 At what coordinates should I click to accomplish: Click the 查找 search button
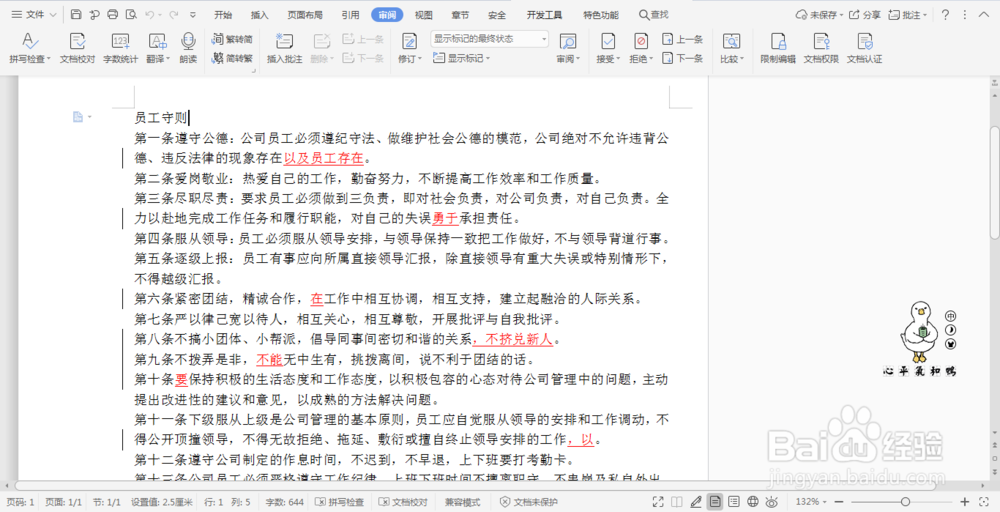coord(654,15)
